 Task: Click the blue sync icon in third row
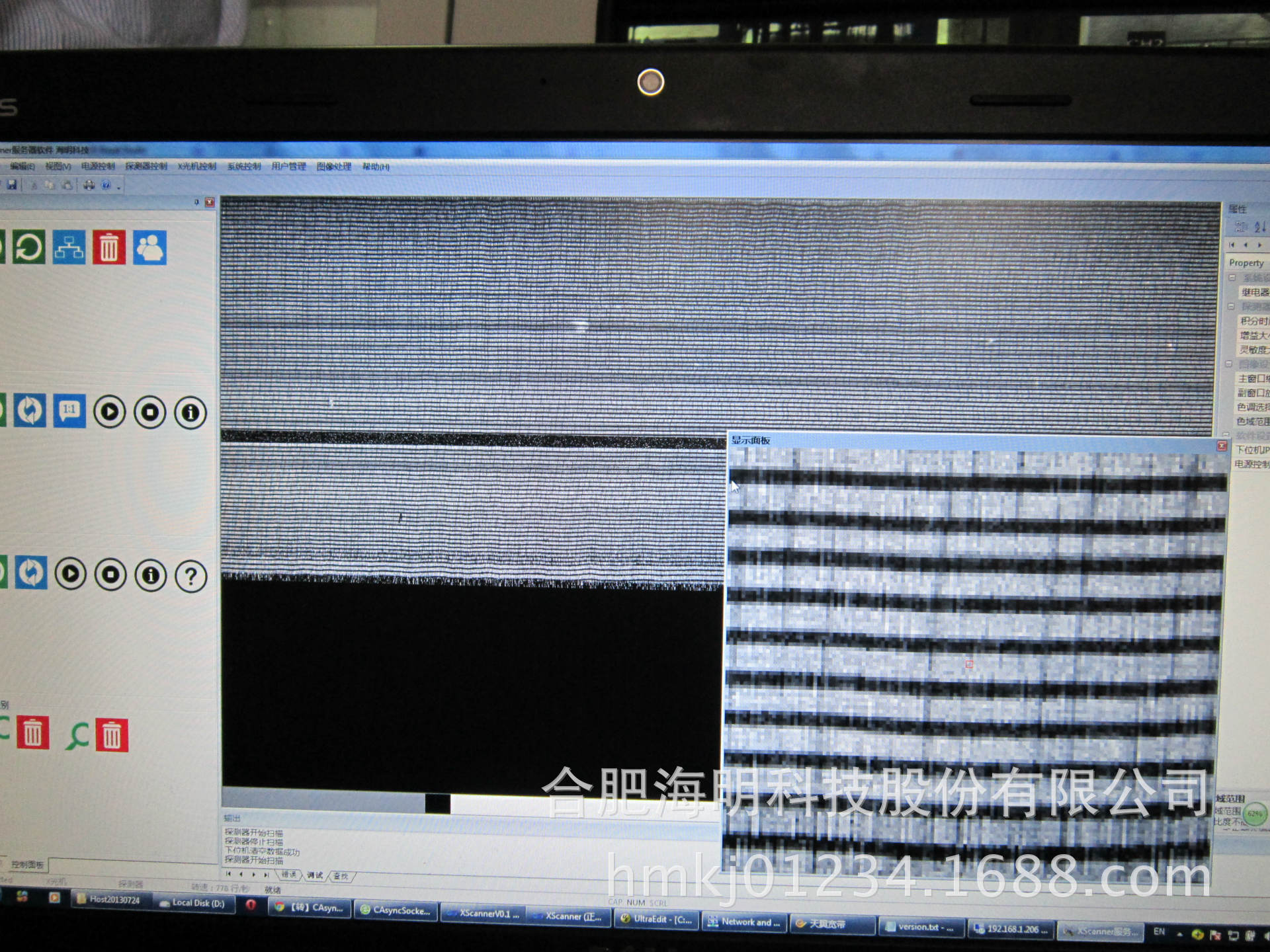point(30,573)
